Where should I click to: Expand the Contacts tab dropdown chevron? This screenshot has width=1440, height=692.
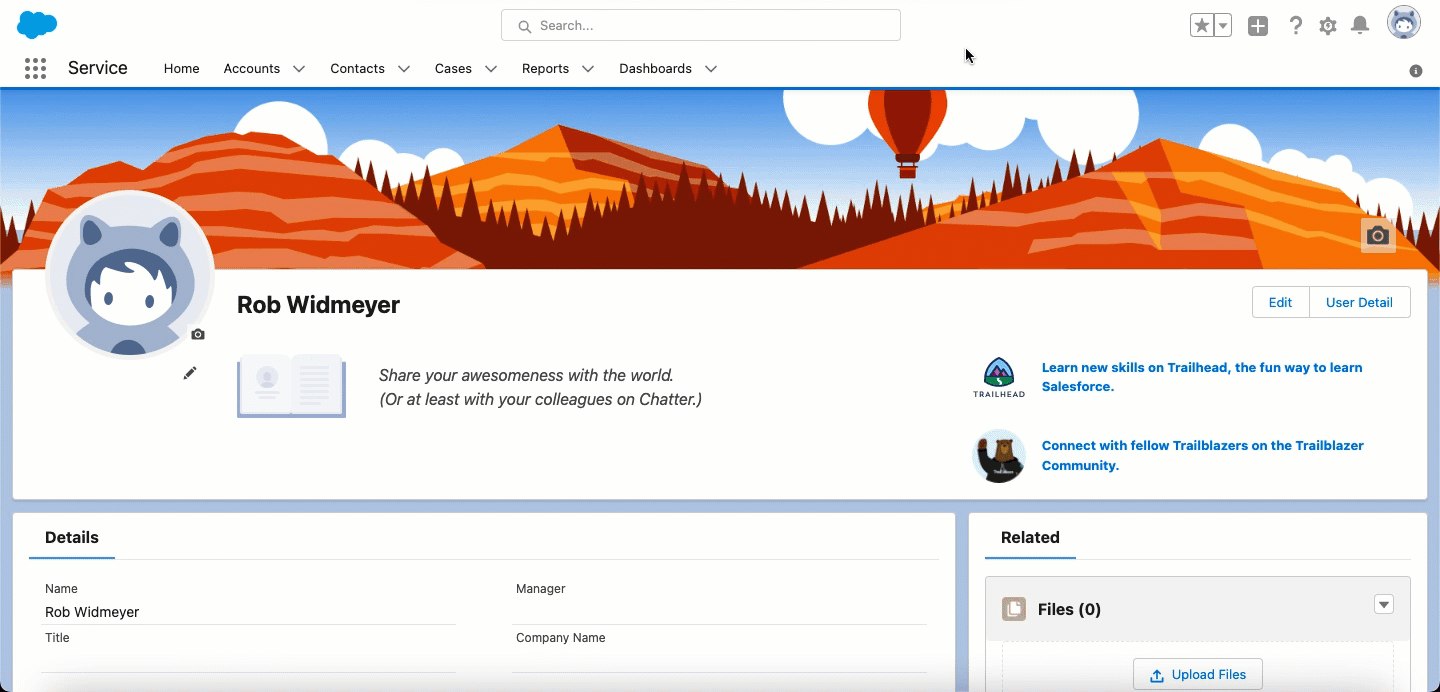(x=403, y=69)
